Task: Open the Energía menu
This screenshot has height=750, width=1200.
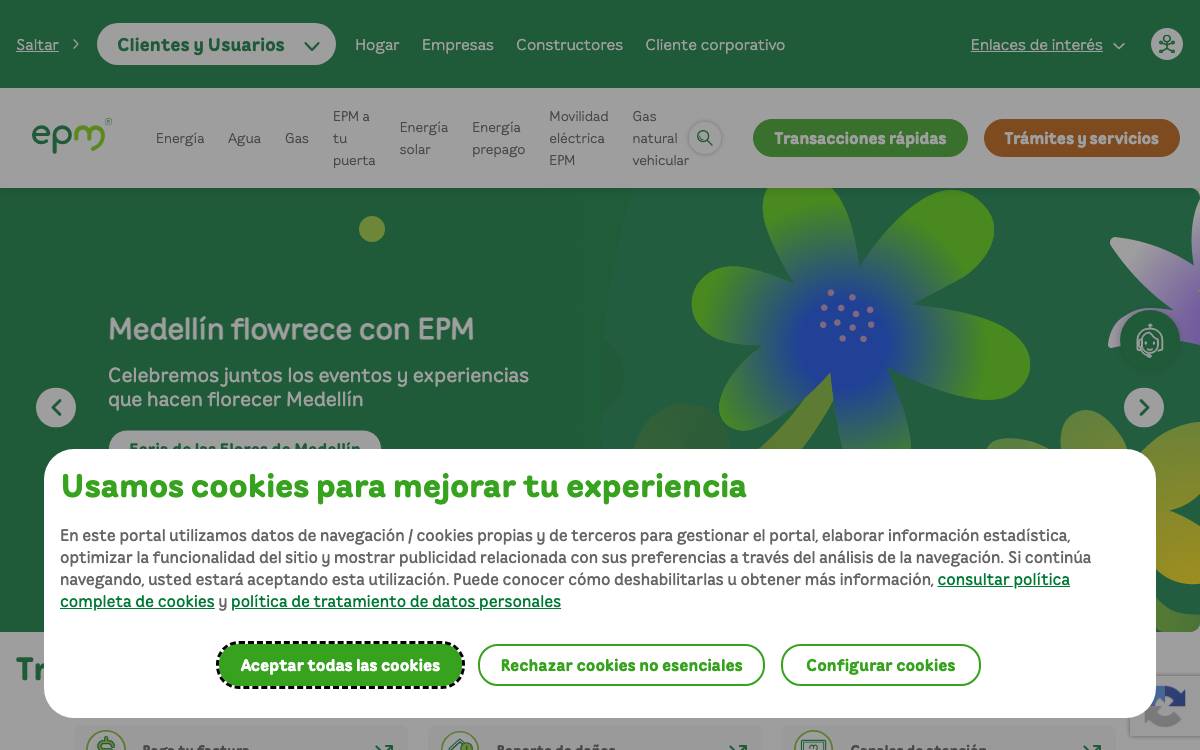Action: click(x=180, y=138)
